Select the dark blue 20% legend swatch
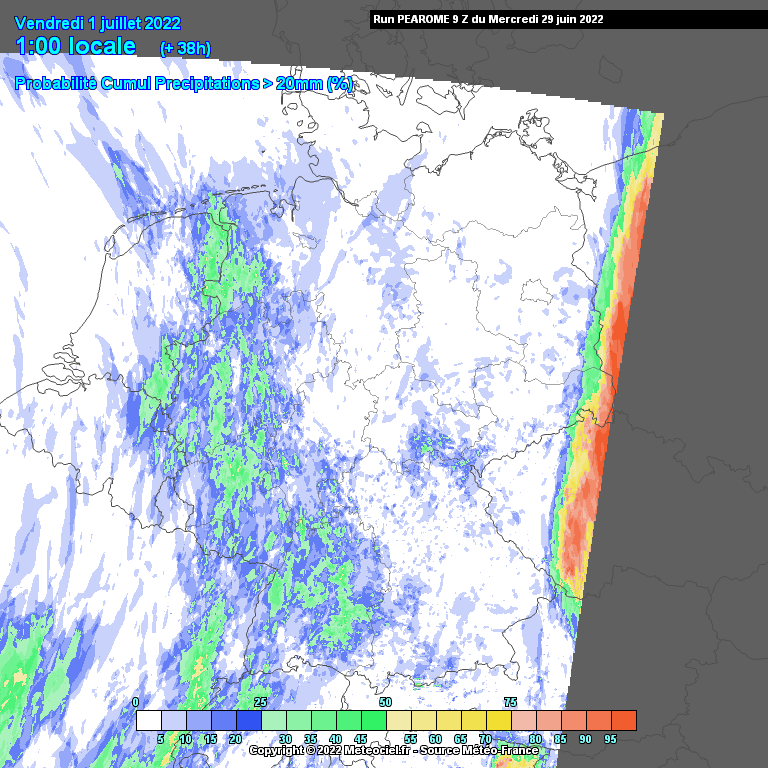This screenshot has height=768, width=768. point(248,720)
